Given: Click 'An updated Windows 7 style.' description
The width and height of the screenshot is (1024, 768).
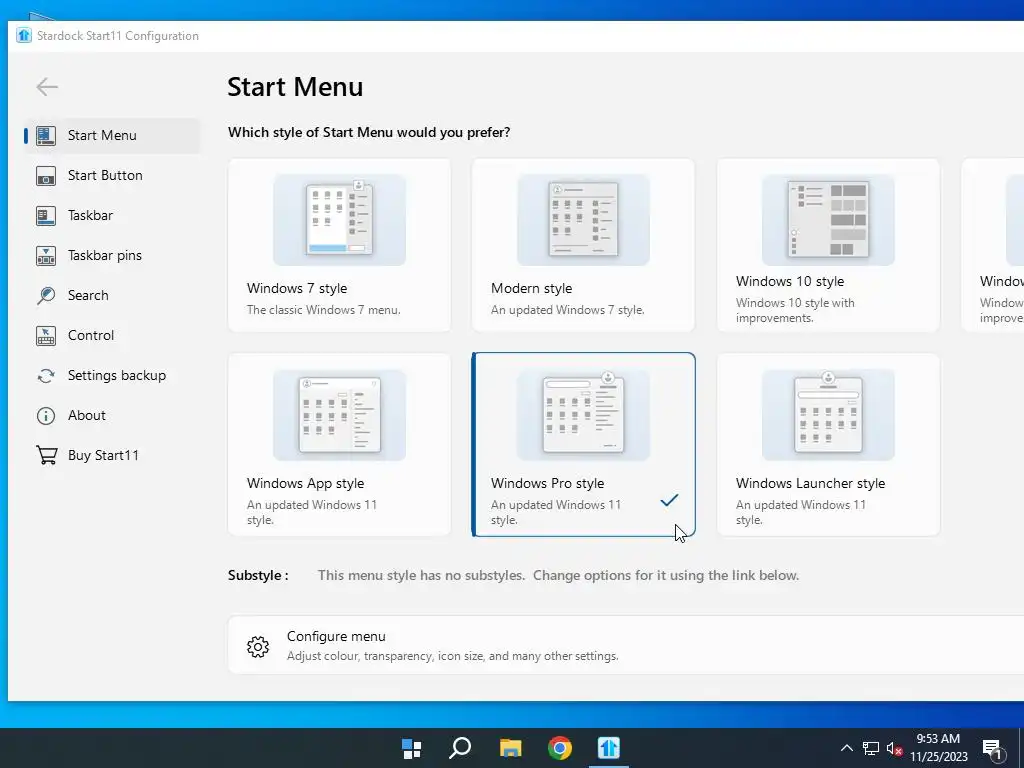Looking at the screenshot, I should click(x=568, y=310).
